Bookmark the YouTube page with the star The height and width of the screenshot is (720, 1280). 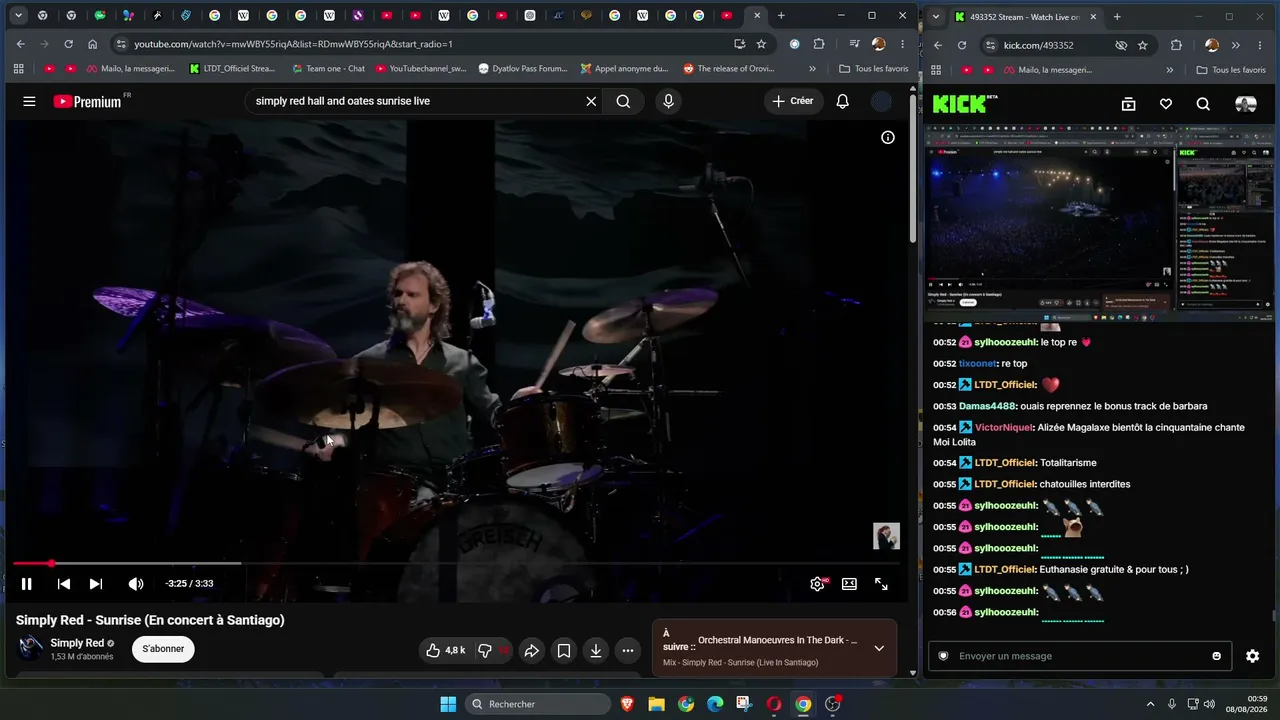(x=761, y=44)
